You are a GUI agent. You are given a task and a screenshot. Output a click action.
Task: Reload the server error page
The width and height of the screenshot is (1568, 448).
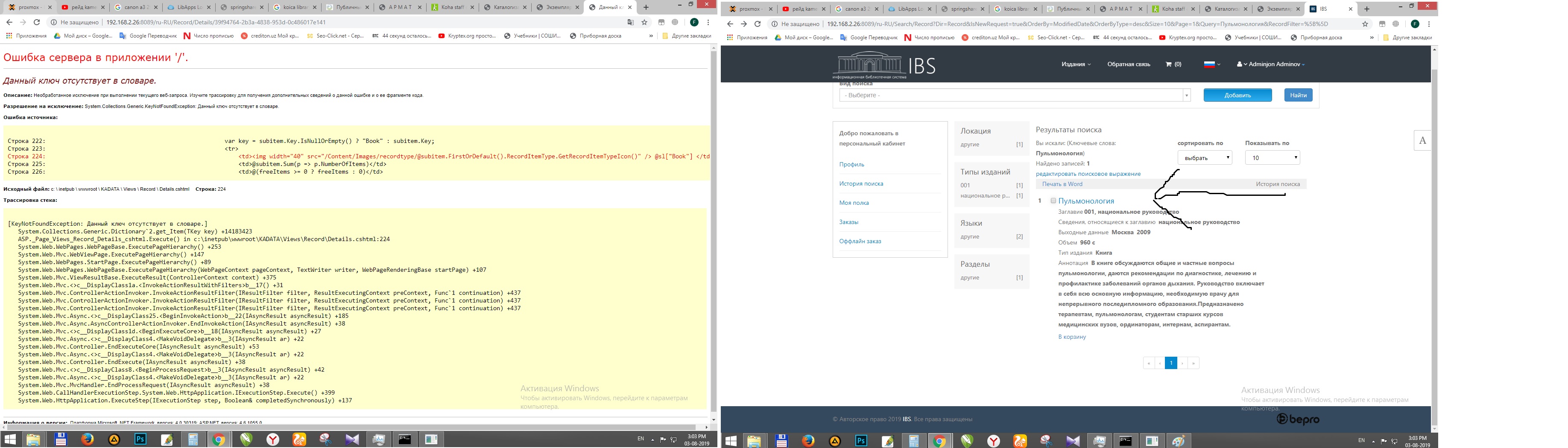click(x=37, y=23)
